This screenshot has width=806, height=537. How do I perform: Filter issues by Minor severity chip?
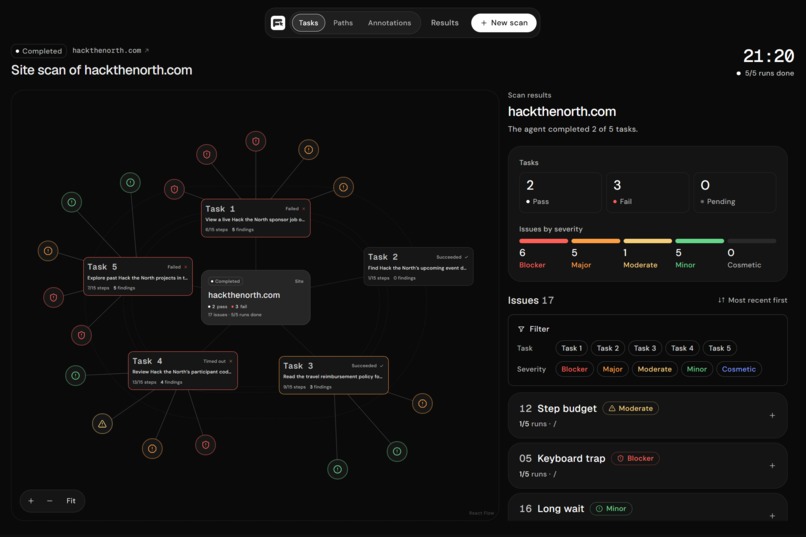[697, 369]
